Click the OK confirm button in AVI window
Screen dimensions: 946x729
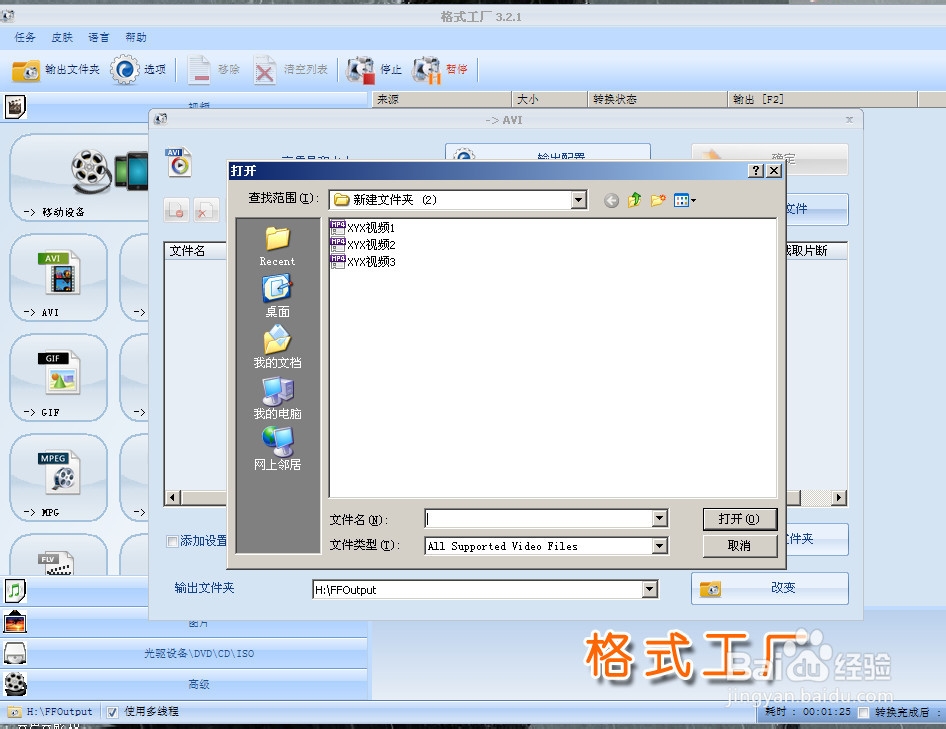click(x=770, y=159)
